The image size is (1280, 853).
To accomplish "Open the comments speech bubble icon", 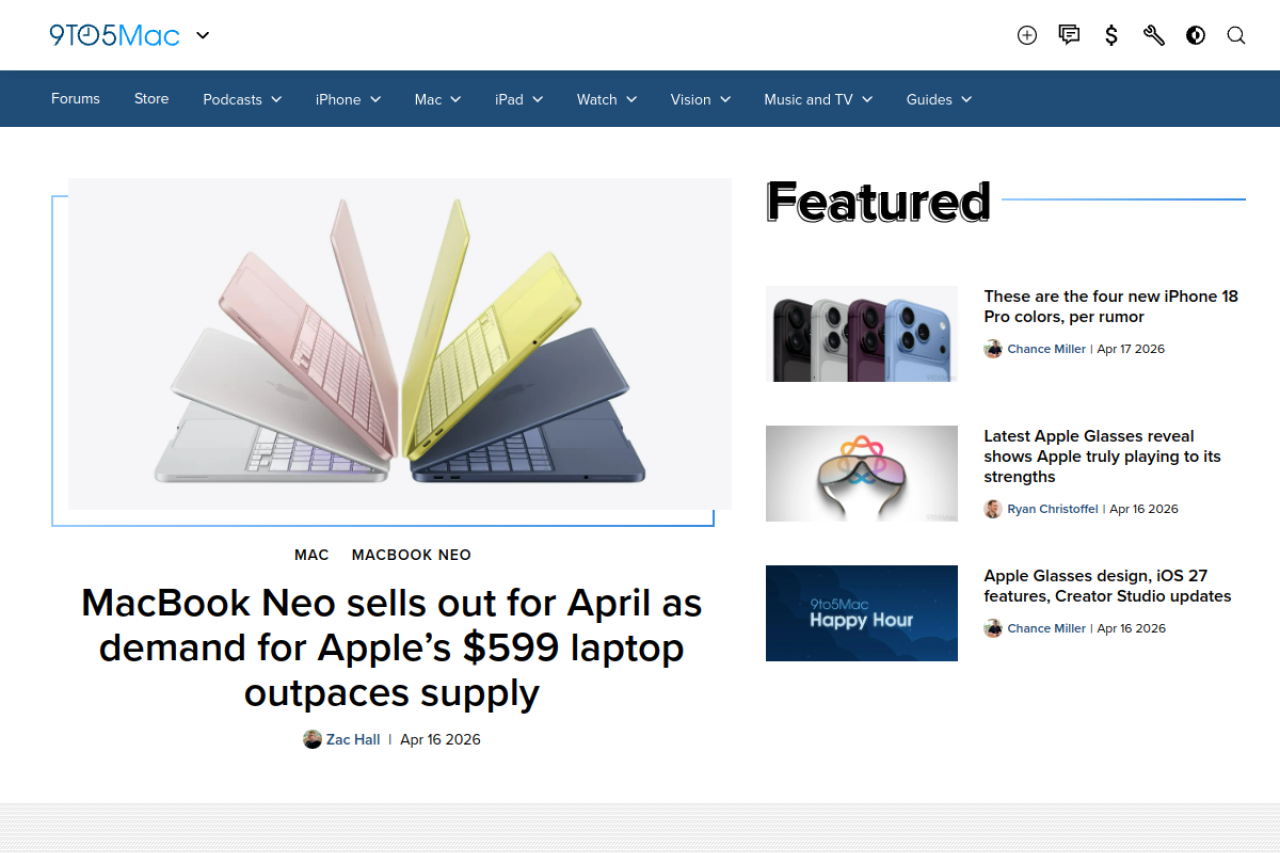I will tap(1069, 35).
